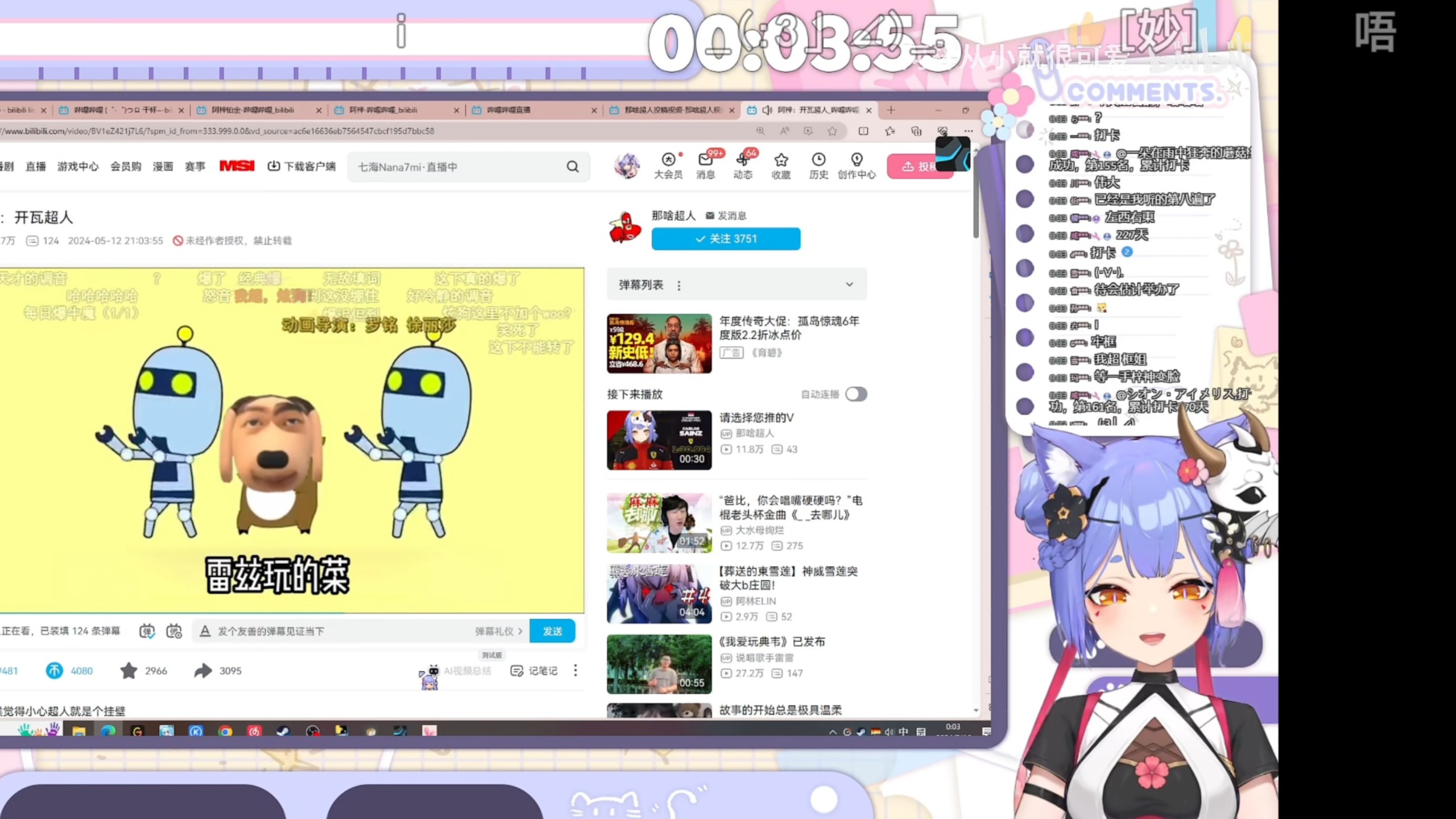The image size is (1456, 819).
Task: Open the 大会员 membership icon
Action: (668, 166)
